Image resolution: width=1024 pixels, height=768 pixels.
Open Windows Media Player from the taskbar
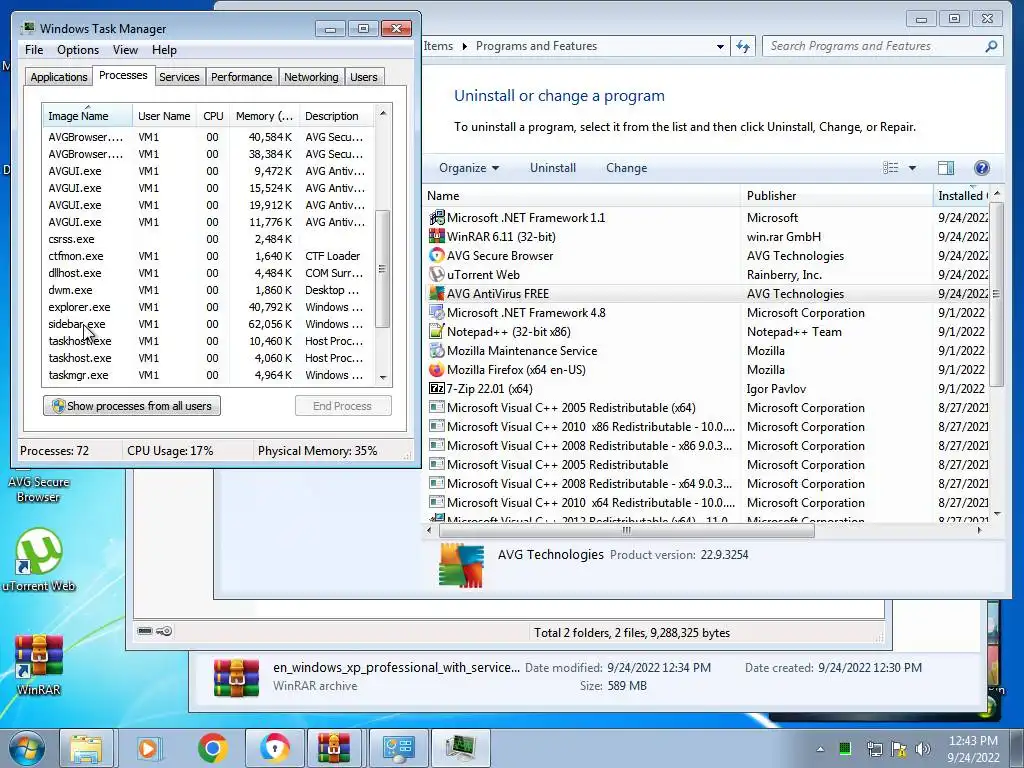point(148,748)
